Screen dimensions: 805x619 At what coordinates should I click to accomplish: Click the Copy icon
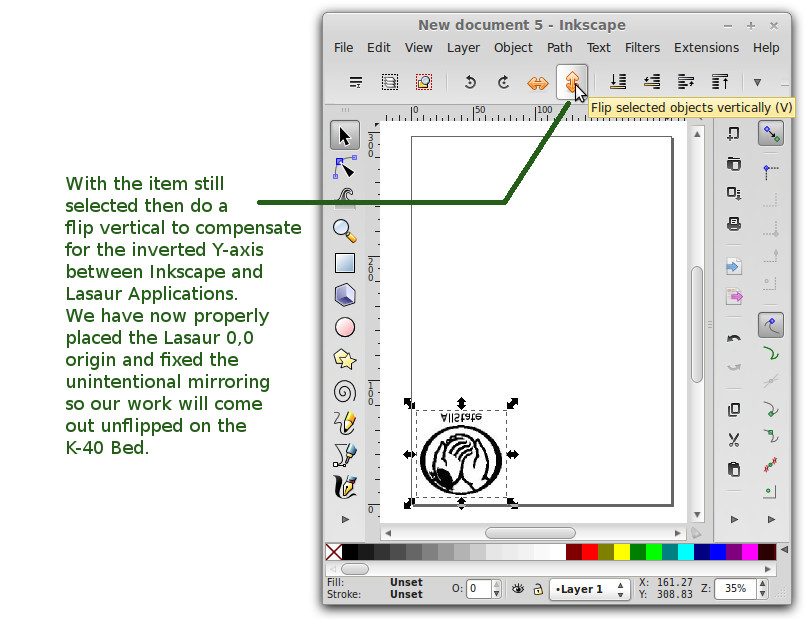coord(734,409)
